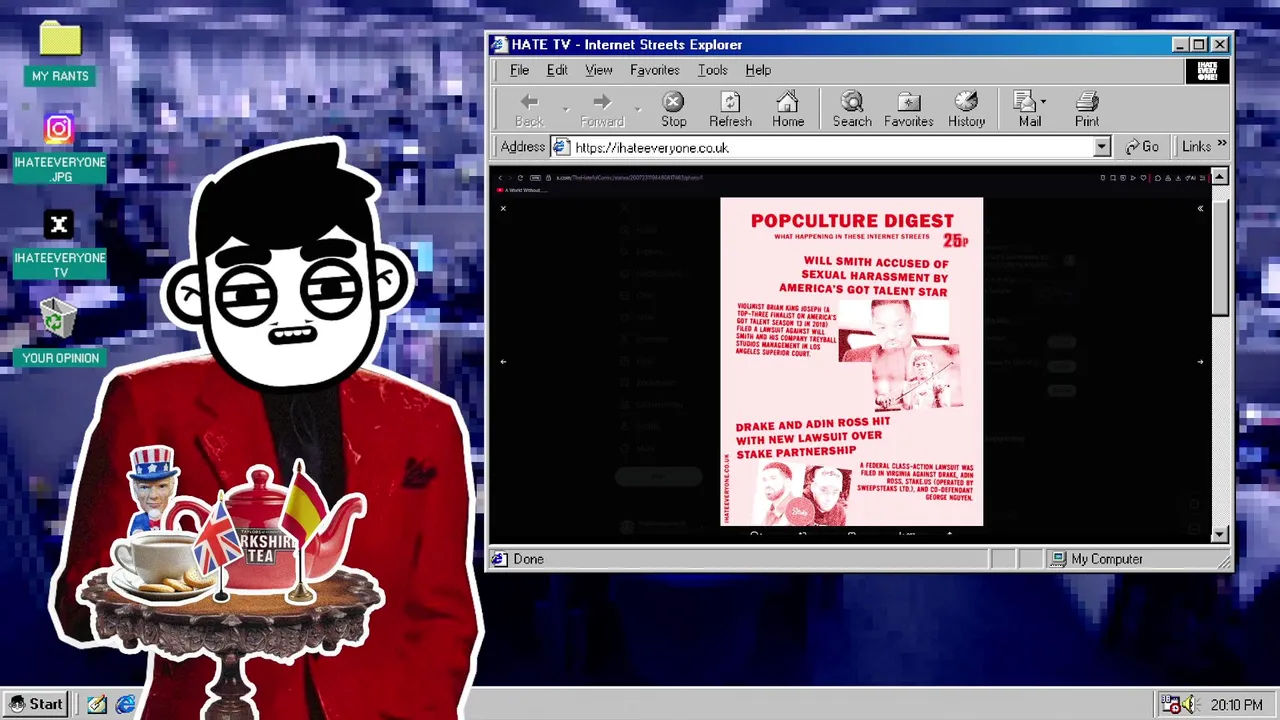Screen dimensions: 1280x720
Task: Open the Tools menu
Action: pos(712,70)
